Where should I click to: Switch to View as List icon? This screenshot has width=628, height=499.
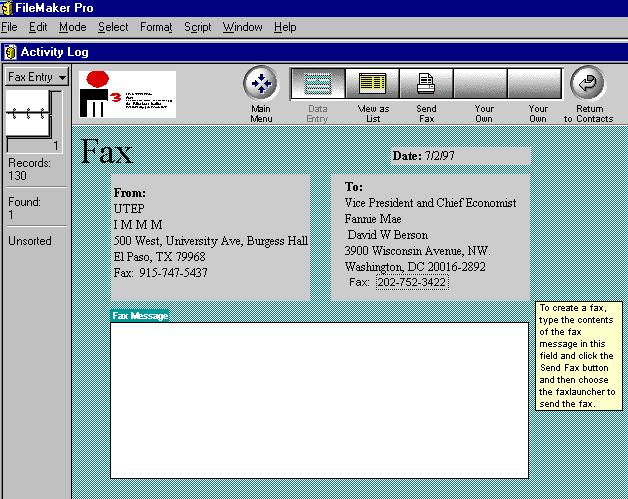(x=372, y=83)
